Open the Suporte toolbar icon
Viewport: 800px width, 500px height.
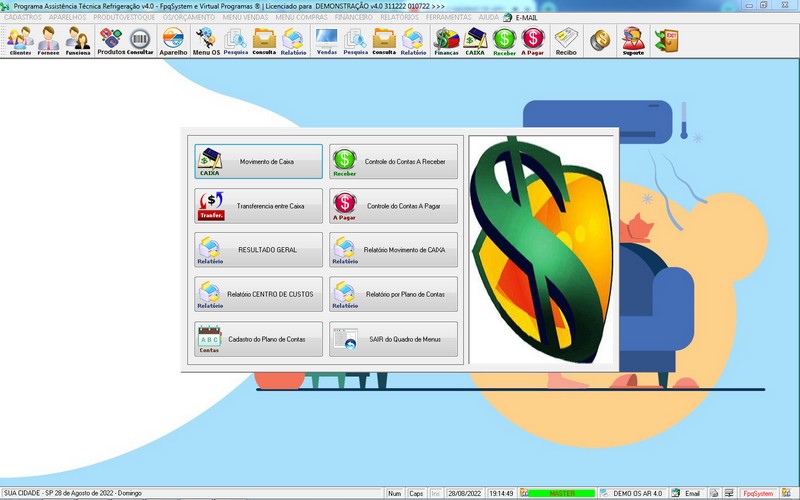coord(632,41)
